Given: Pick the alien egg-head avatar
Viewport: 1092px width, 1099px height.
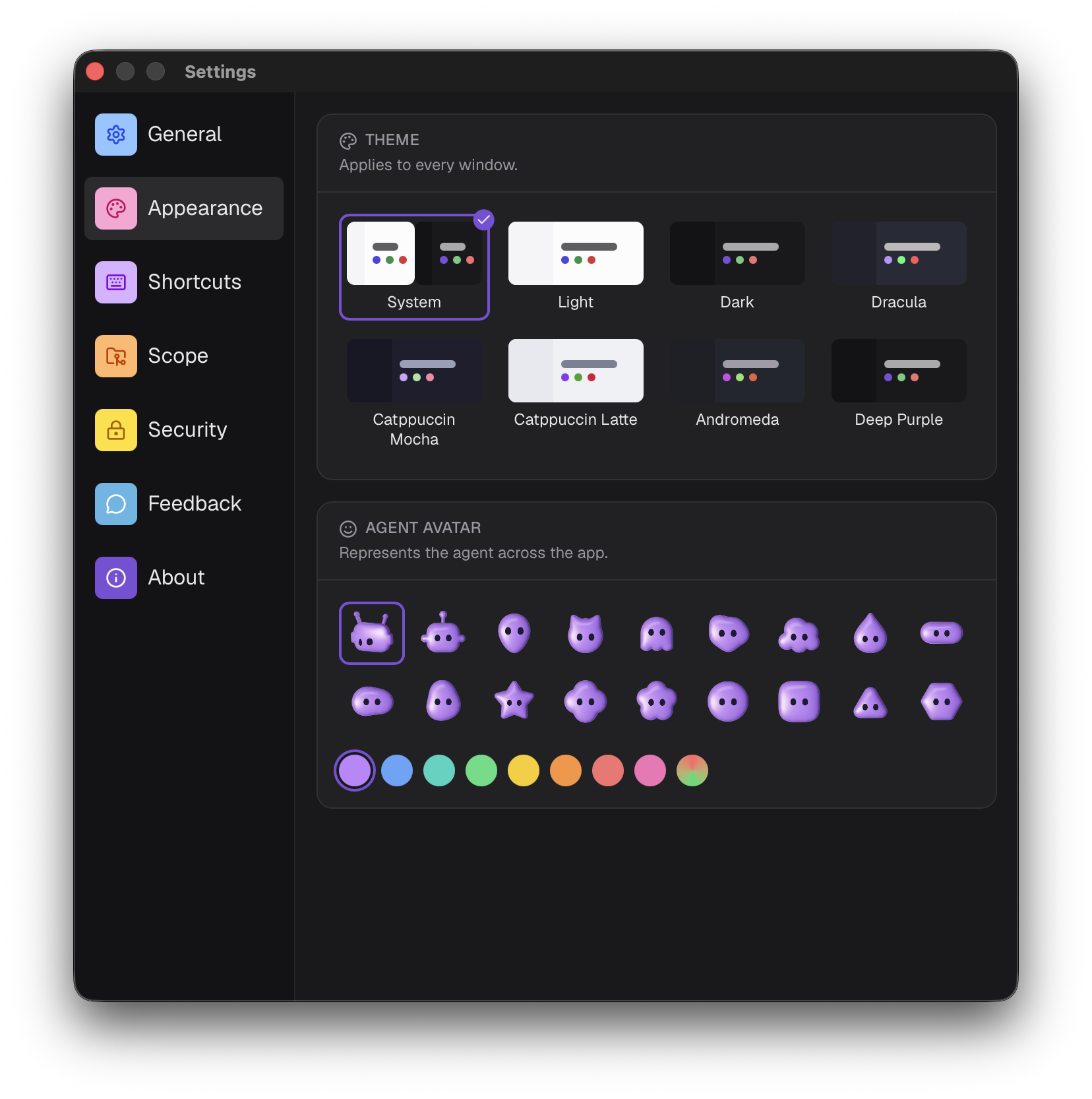Looking at the screenshot, I should pyautogui.click(x=514, y=633).
